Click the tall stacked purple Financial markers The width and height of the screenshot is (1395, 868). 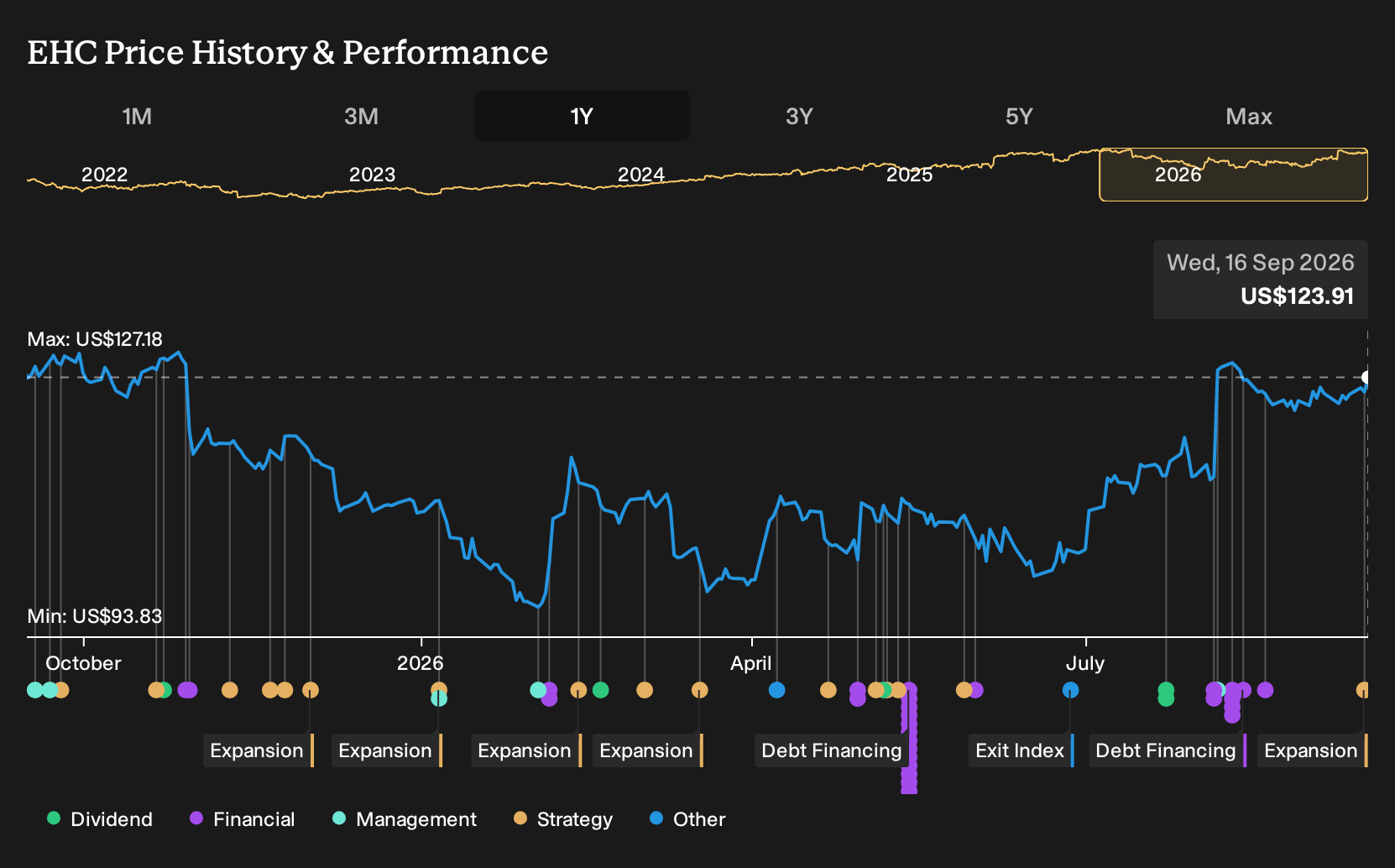[x=909, y=739]
